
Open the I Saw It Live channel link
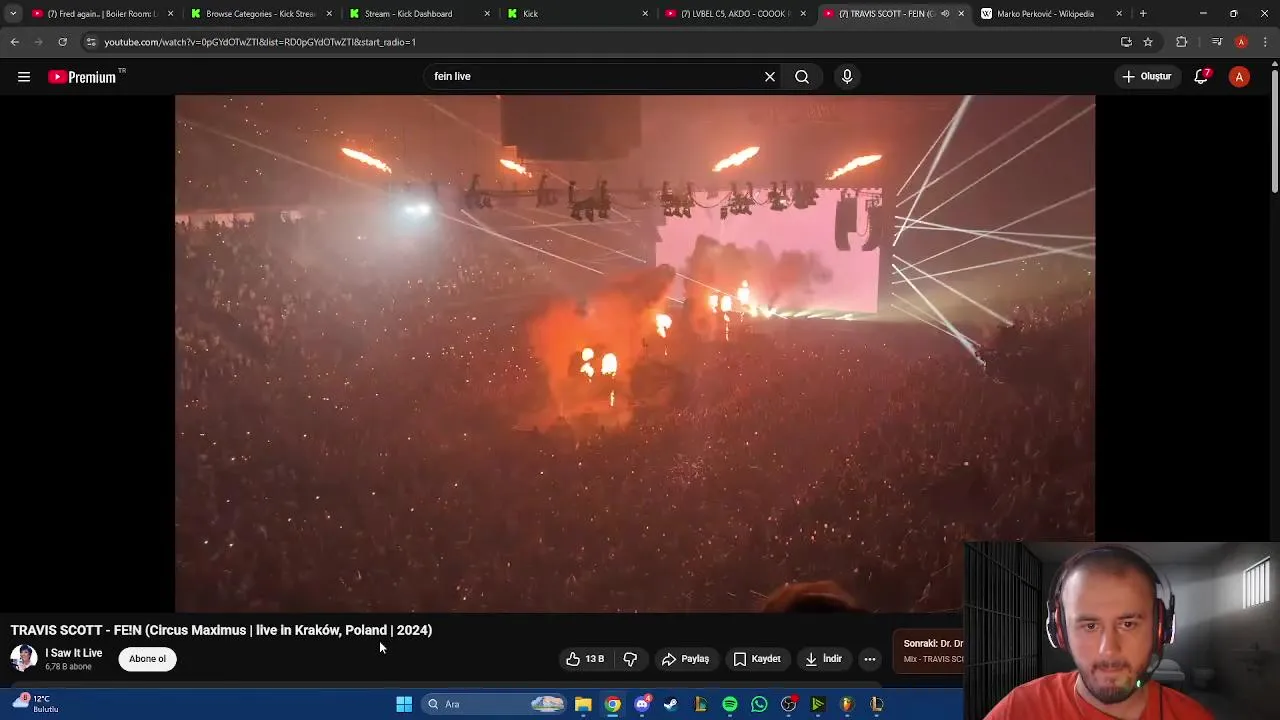pyautogui.click(x=73, y=653)
